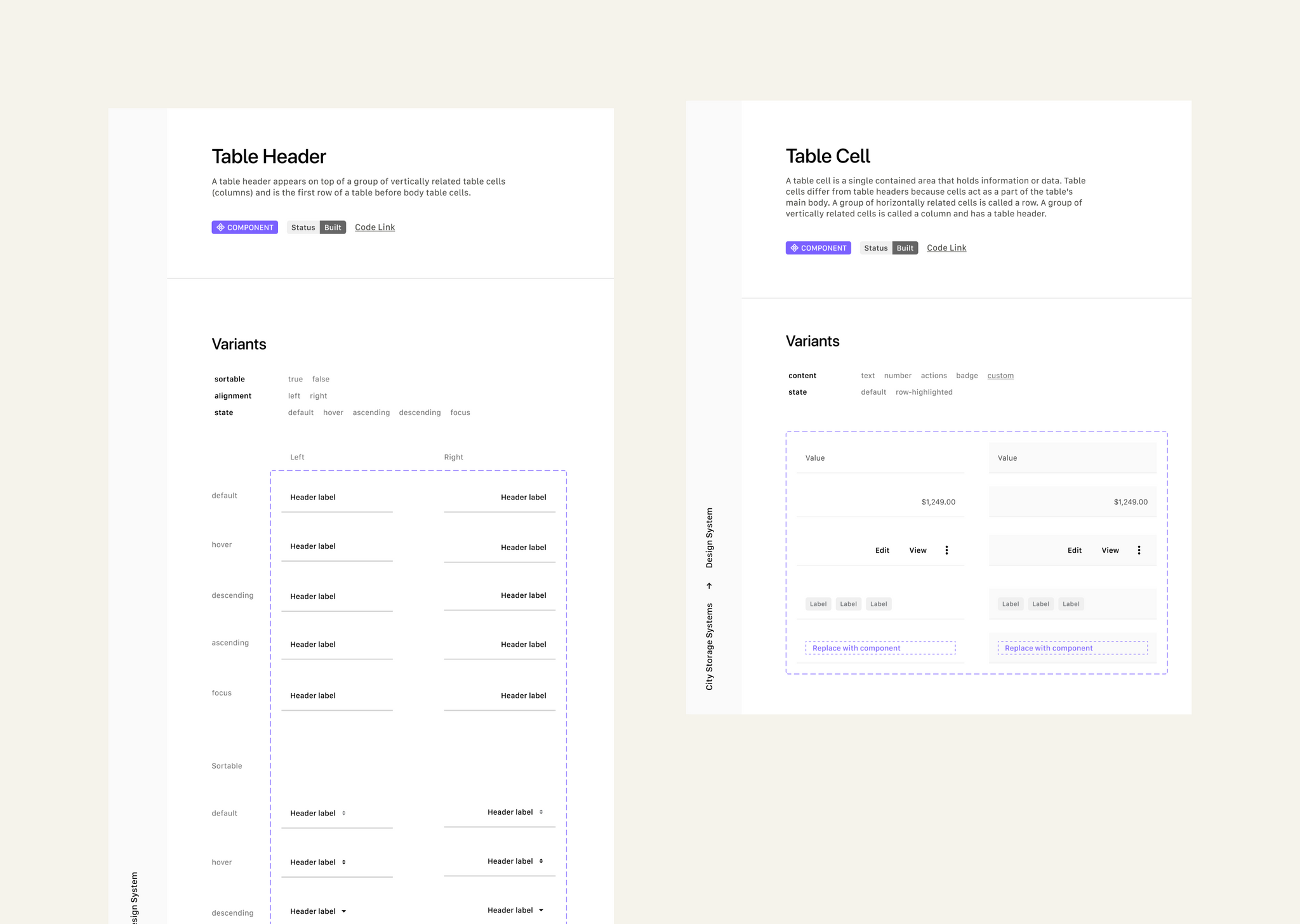Click sort icon on left-aligned sortable default header

click(343, 813)
